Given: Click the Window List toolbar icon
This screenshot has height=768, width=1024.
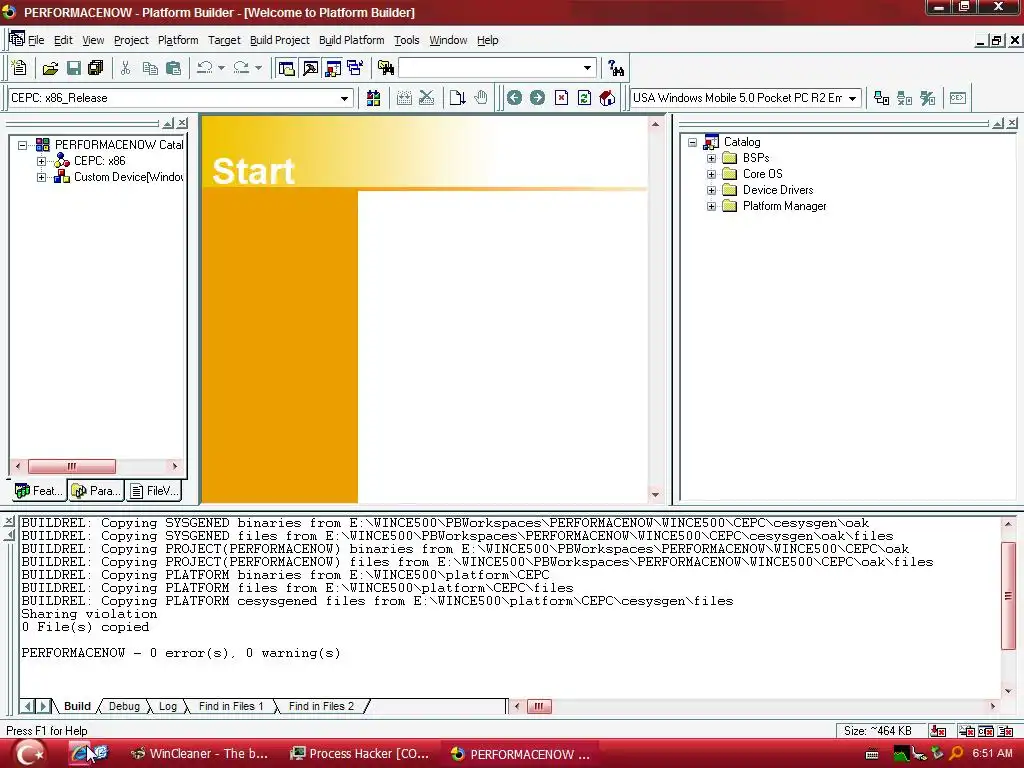Looking at the screenshot, I should pos(355,67).
